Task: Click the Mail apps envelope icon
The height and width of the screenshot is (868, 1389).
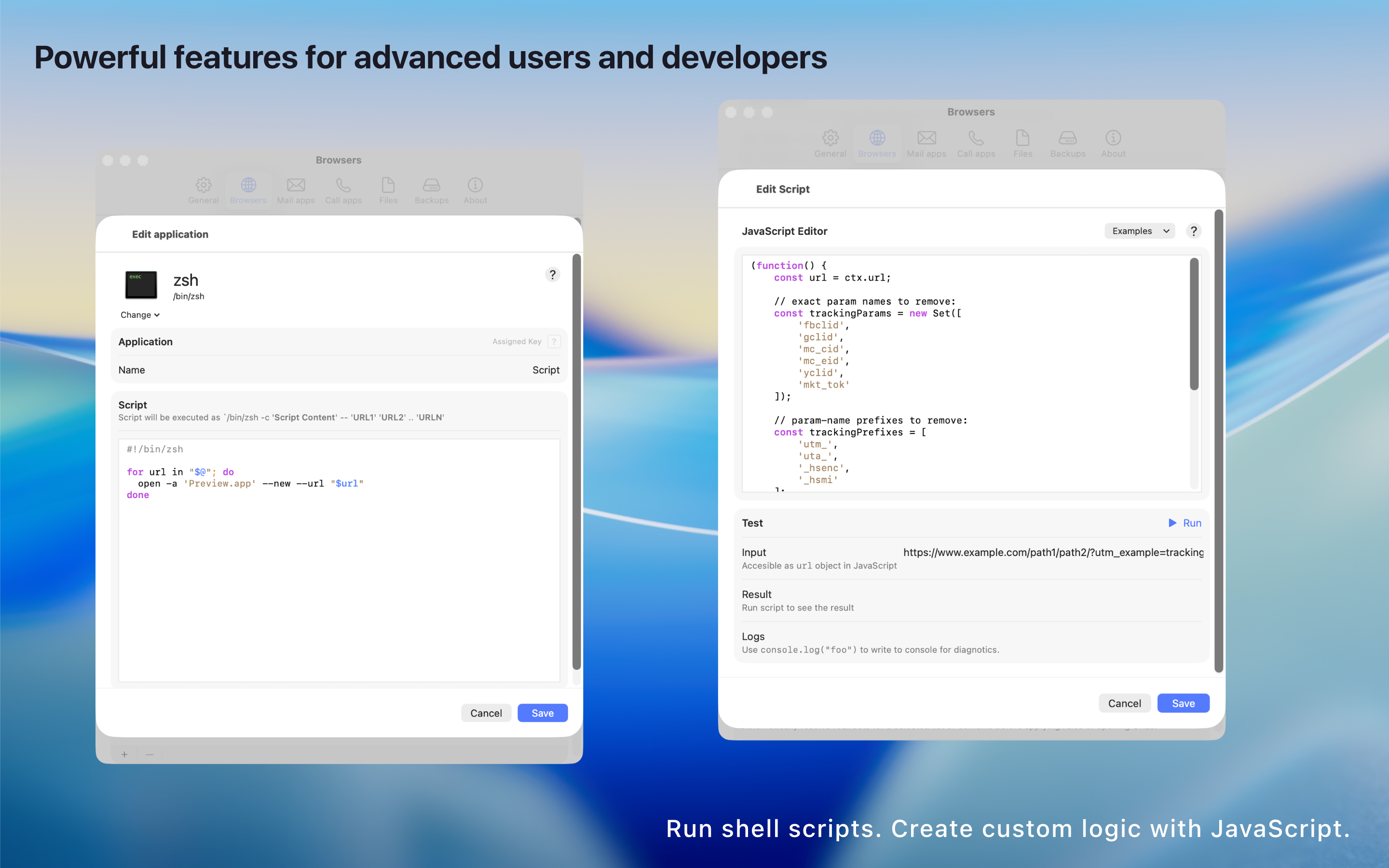Action: 295,190
